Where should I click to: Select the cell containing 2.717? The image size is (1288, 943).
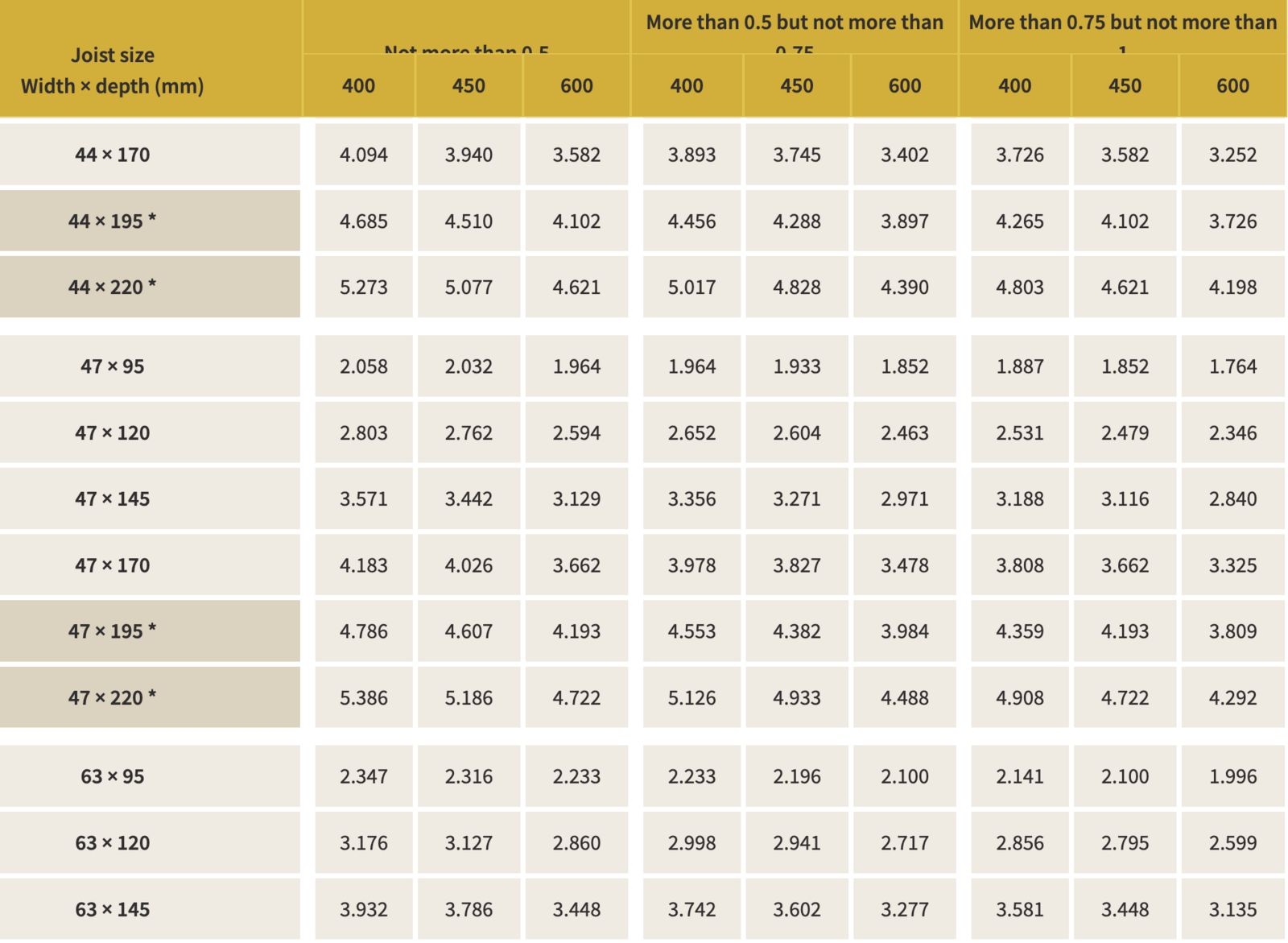[x=905, y=843]
